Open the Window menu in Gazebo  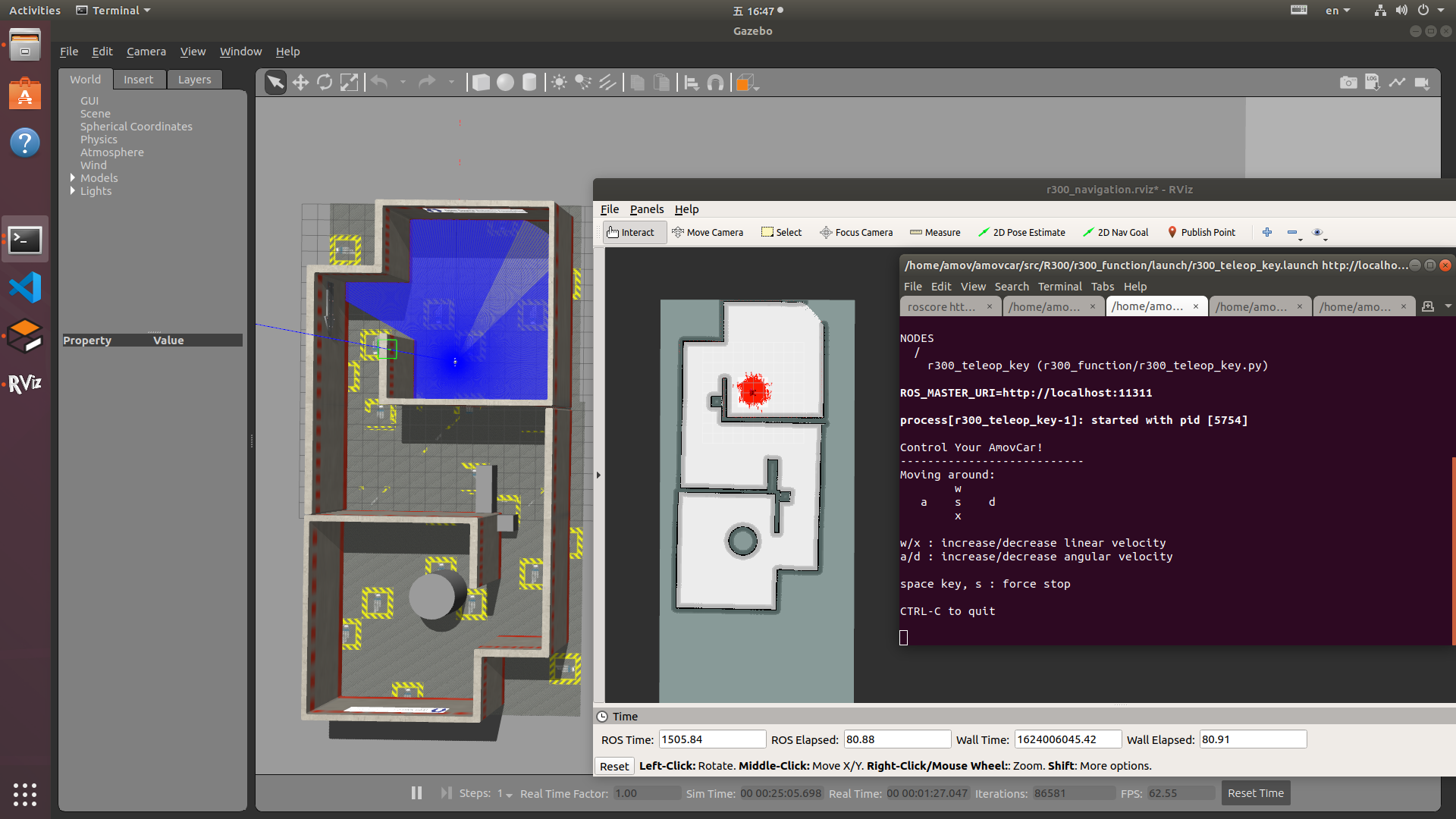[240, 52]
